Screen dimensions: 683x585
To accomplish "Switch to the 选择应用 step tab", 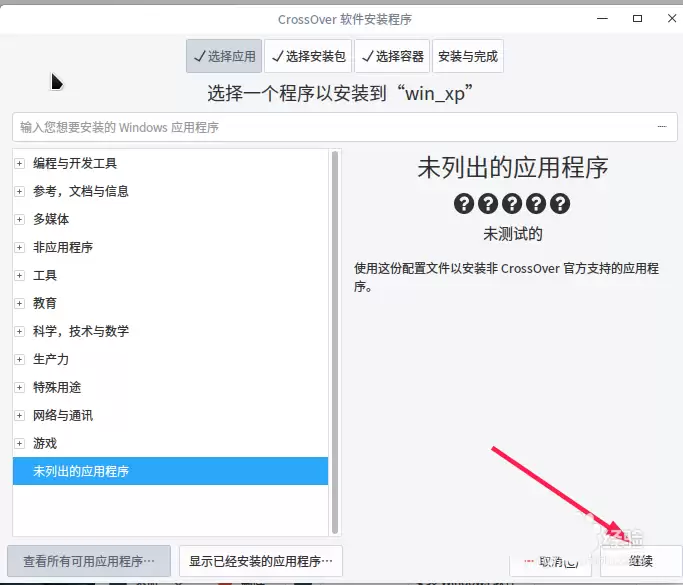I will 224,56.
